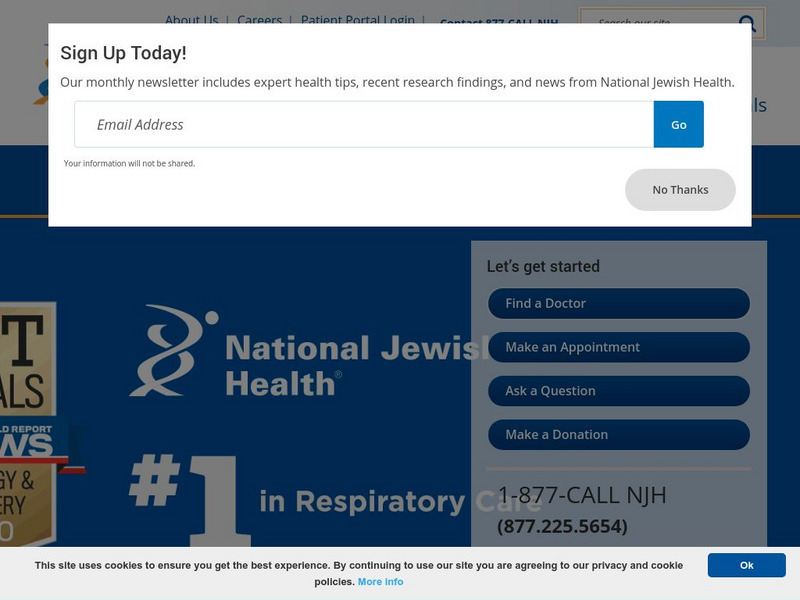Screen dimensions: 800x600
Task: Submit newsletter signup with the Go button
Action: [679, 124]
